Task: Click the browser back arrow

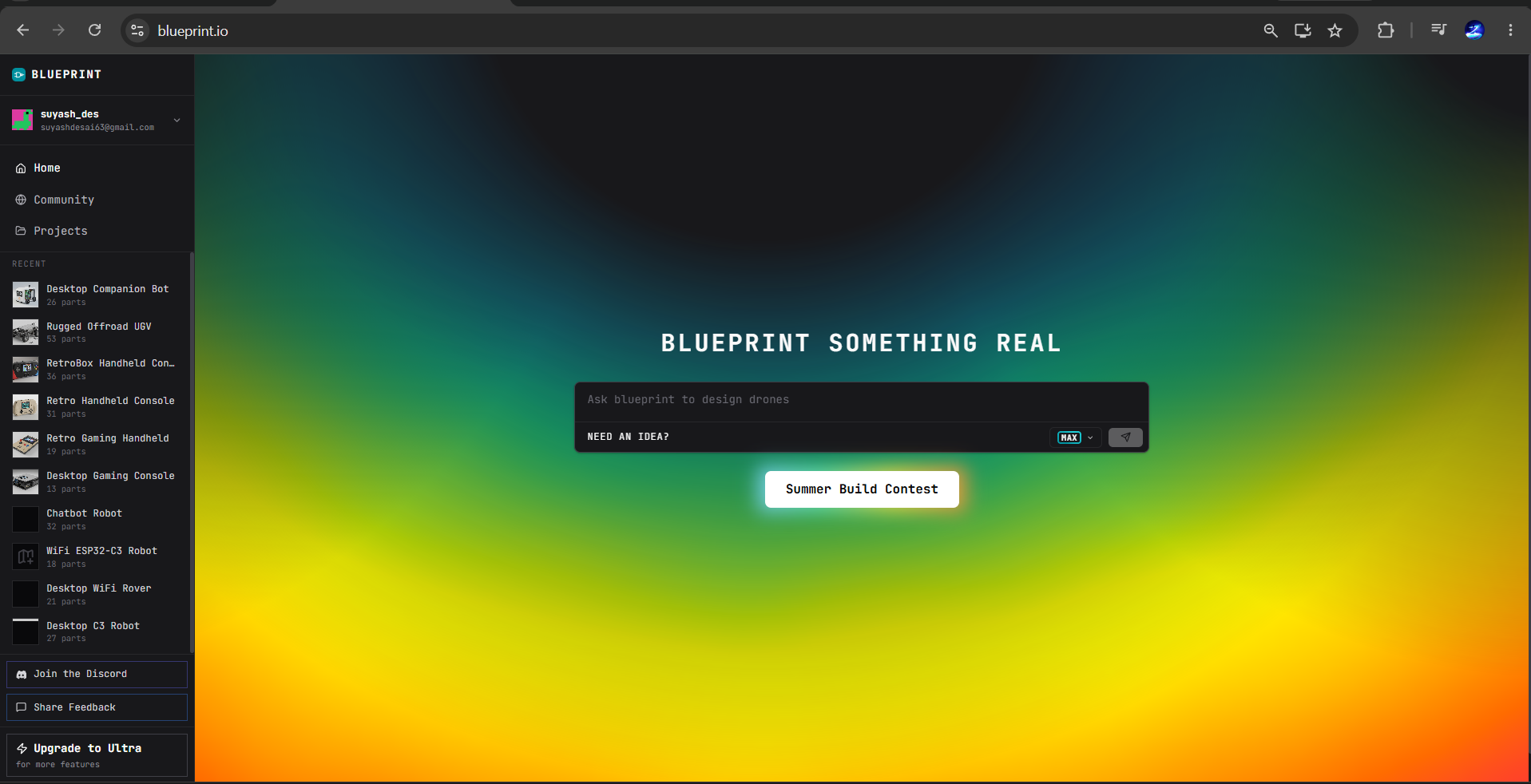Action: 23,30
